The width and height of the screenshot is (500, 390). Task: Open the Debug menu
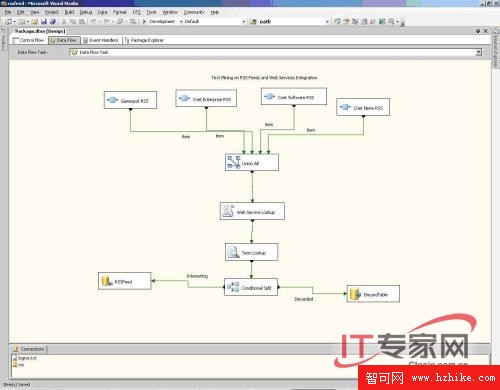pyautogui.click(x=86, y=12)
